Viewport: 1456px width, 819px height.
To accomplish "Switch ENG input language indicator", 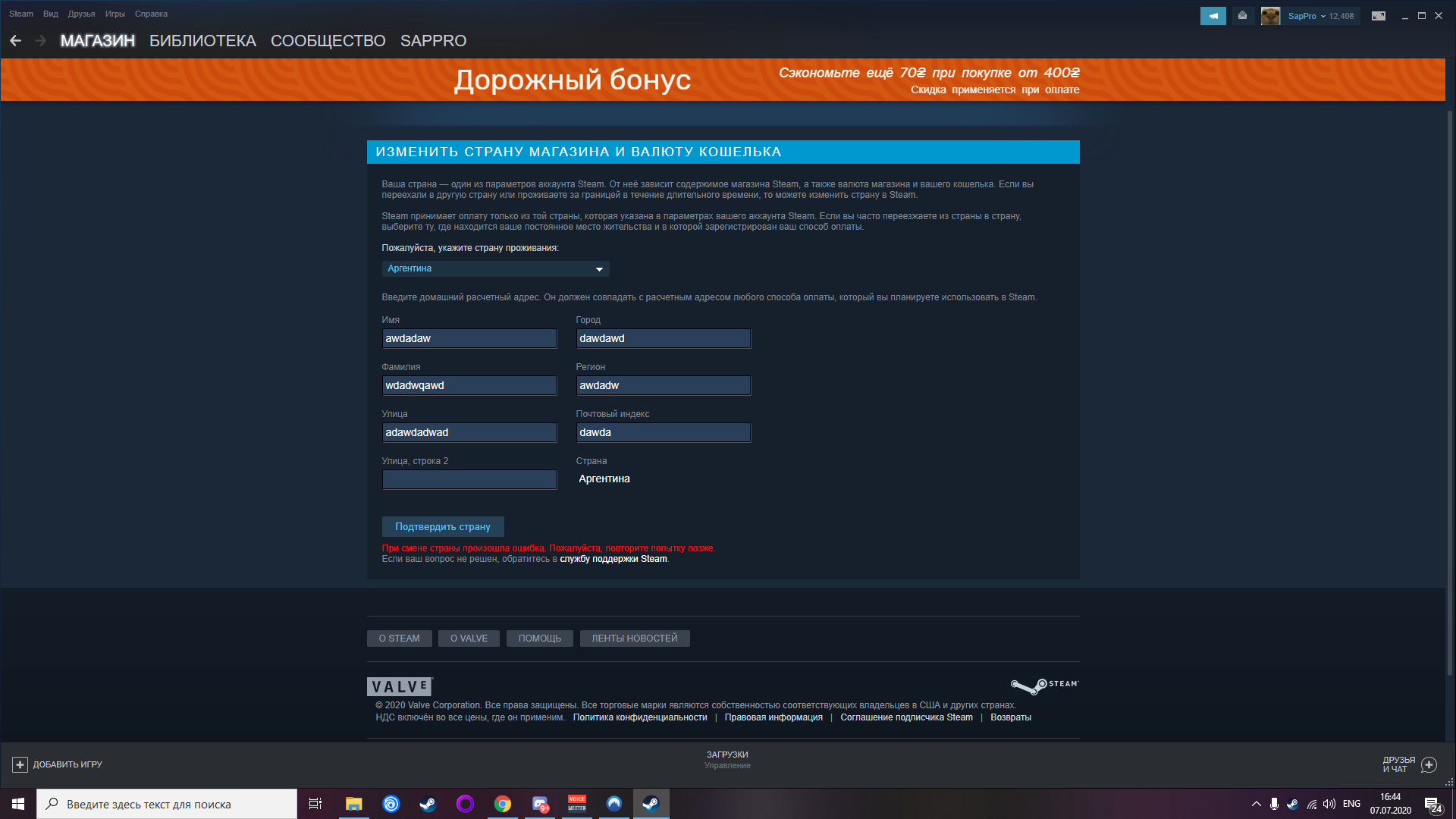I will pos(1351,804).
